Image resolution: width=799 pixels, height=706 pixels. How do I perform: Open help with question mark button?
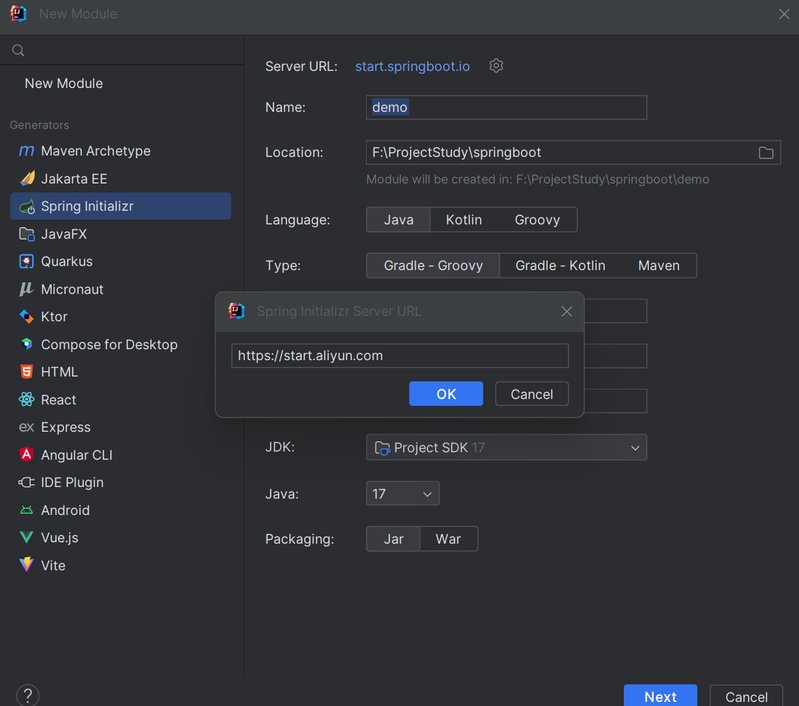[x=28, y=695]
